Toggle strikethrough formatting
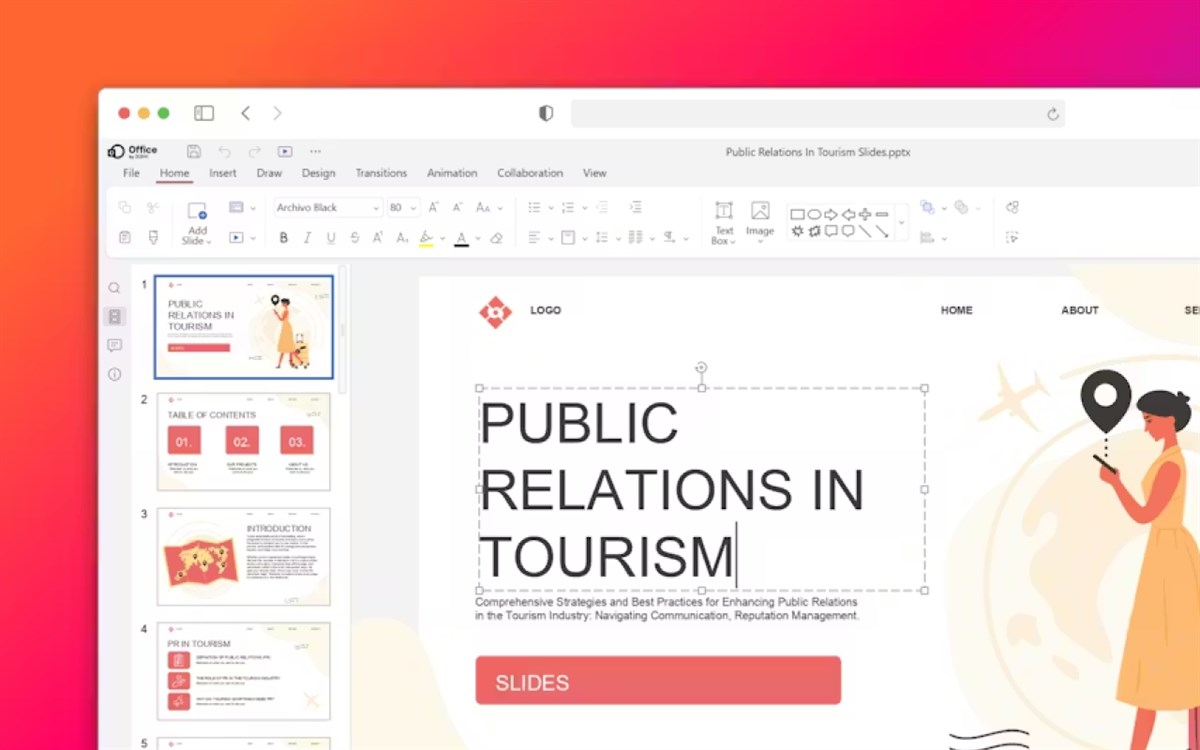Screen dimensions: 1200x750 pos(355,238)
